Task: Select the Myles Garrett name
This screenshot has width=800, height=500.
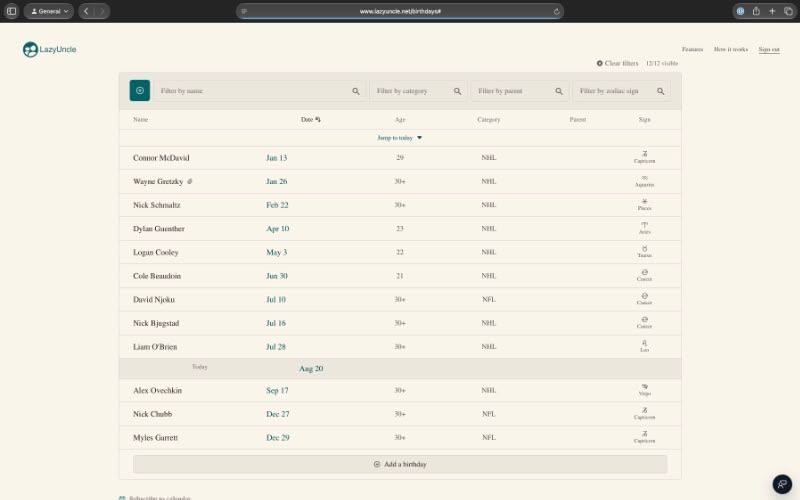Action: click(x=156, y=438)
